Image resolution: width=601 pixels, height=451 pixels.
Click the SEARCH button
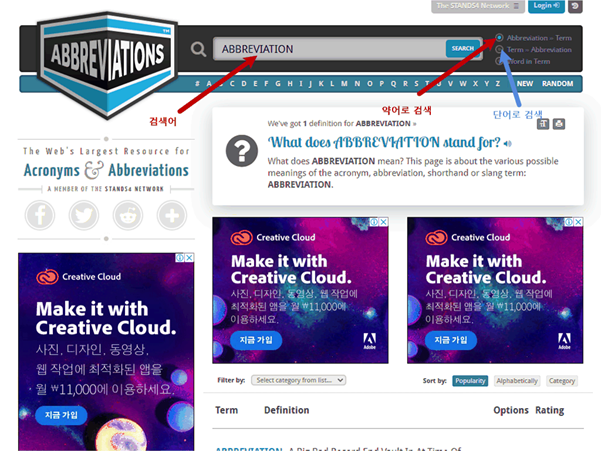[x=463, y=49]
